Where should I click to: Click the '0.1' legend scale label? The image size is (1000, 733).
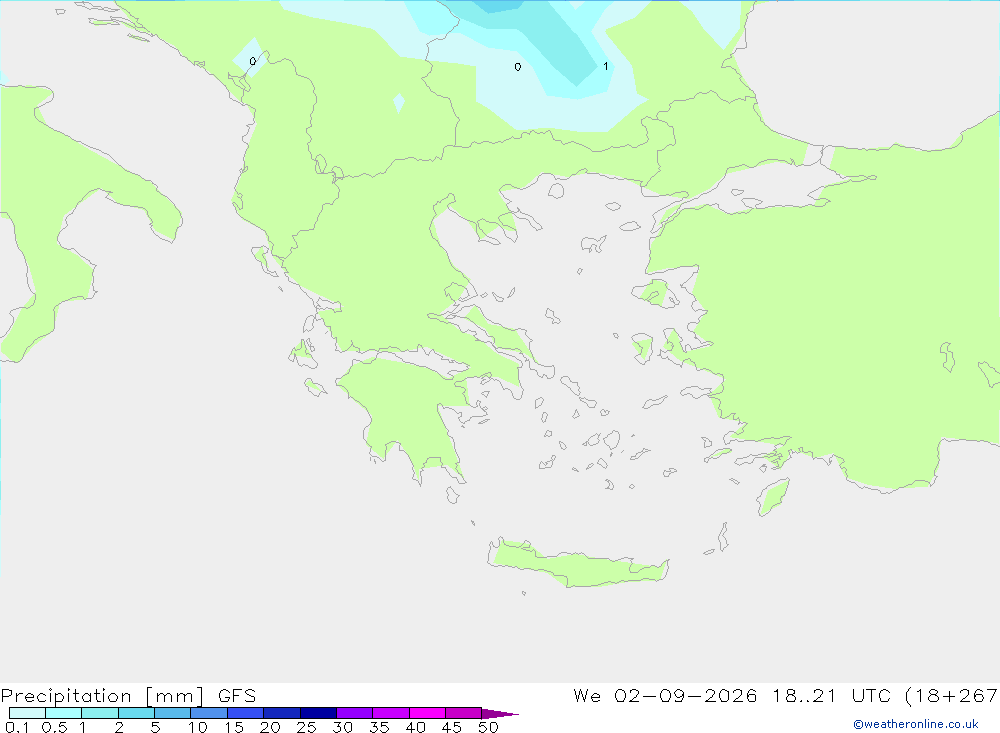[x=17, y=727]
